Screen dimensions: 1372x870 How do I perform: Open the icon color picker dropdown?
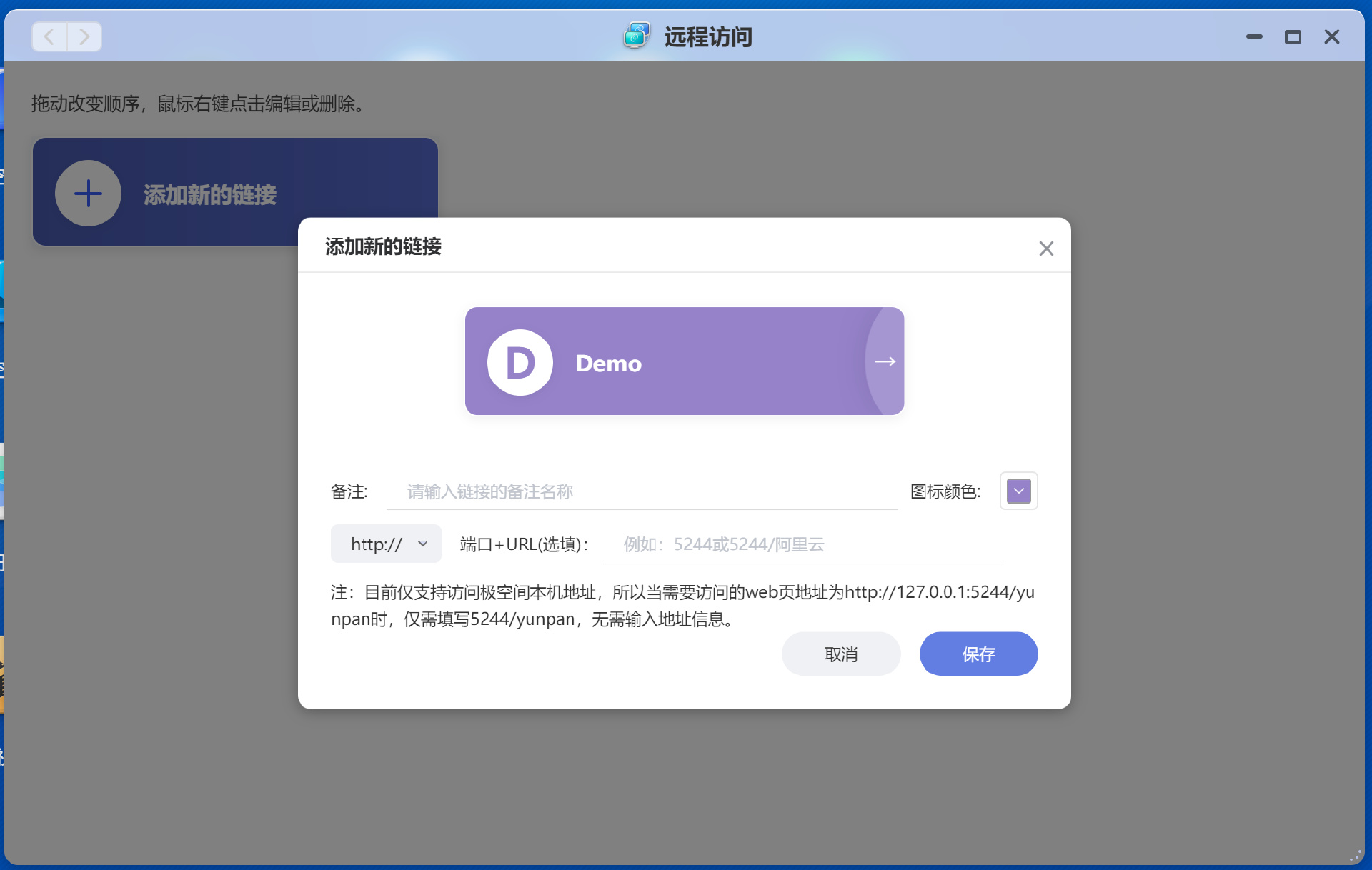(x=1018, y=491)
